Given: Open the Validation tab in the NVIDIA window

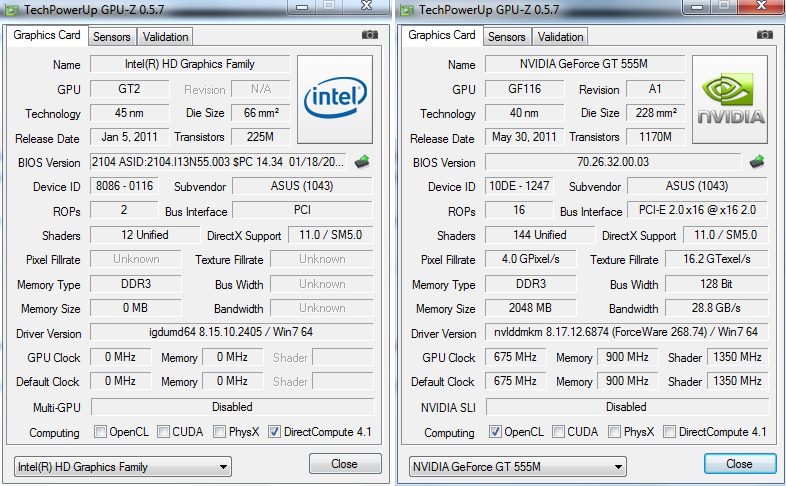Looking at the screenshot, I should coord(560,37).
